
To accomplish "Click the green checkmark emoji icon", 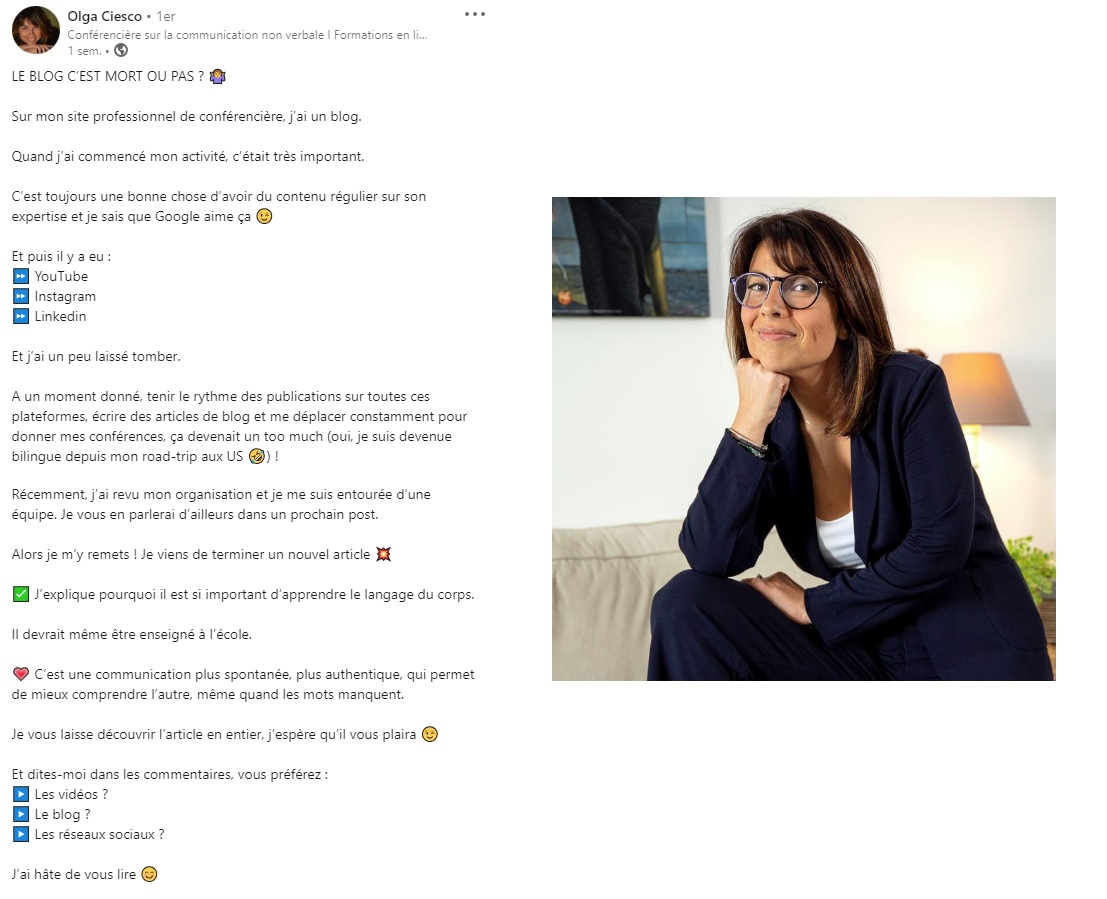I will (x=21, y=595).
